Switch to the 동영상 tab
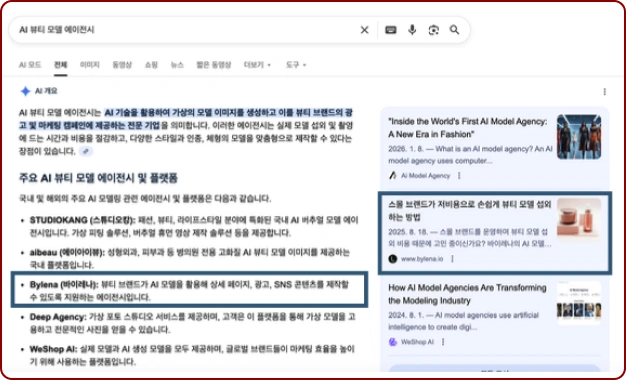 click(x=122, y=65)
